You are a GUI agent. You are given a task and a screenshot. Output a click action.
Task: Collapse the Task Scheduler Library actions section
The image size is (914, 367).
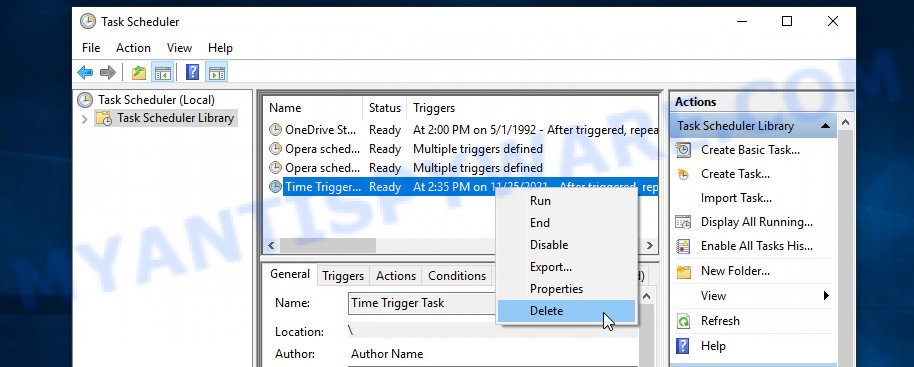pos(825,126)
